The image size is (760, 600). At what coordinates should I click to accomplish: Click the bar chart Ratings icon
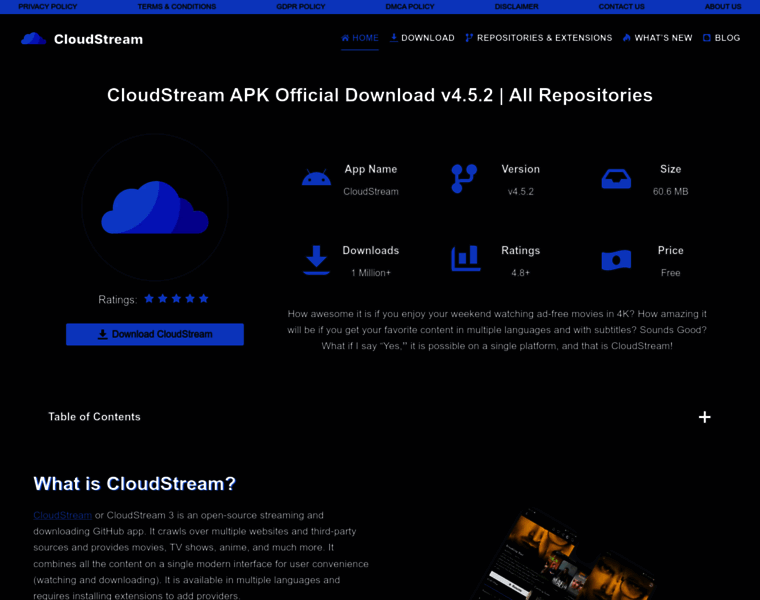click(465, 258)
